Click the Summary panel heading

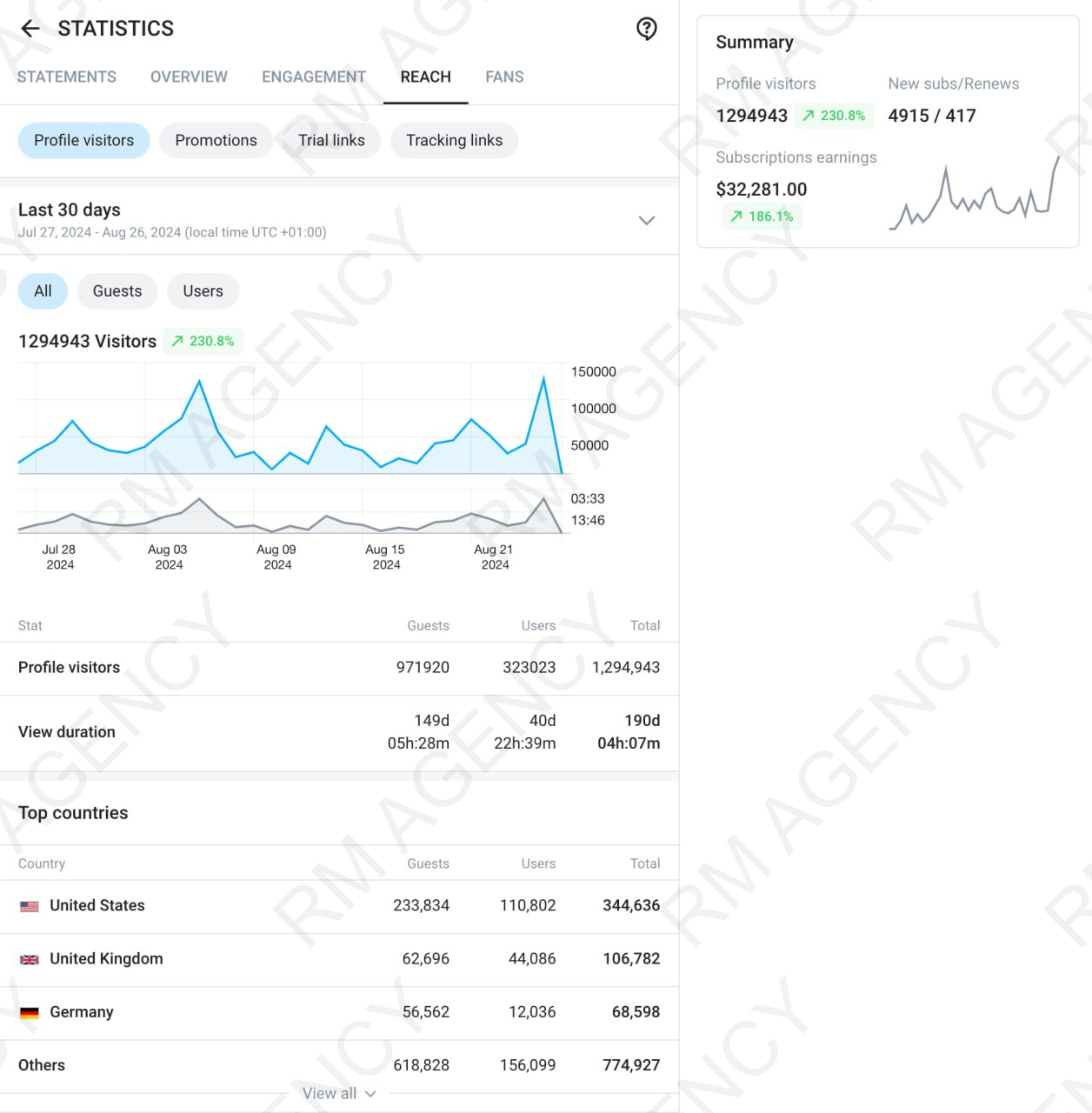(x=755, y=43)
